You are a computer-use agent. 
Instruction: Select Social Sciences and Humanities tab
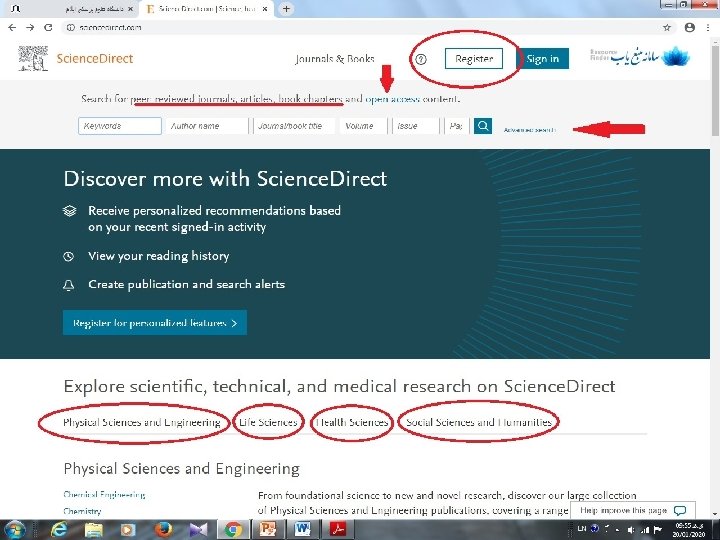click(479, 422)
